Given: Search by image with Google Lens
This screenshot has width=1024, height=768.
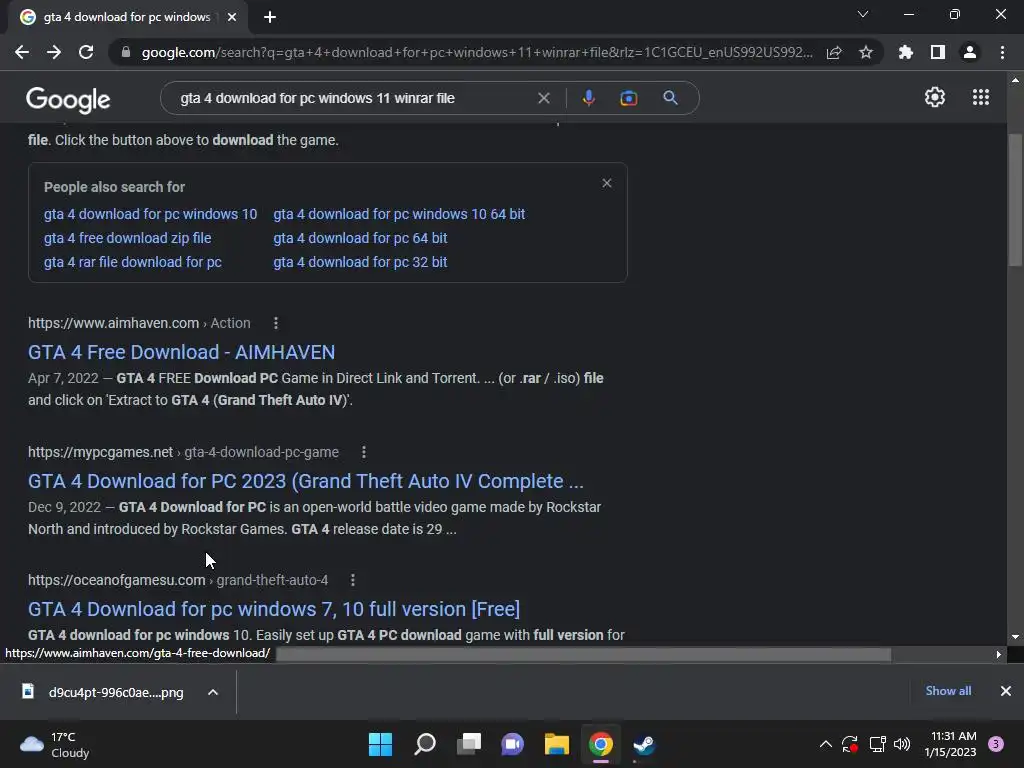Looking at the screenshot, I should (x=628, y=98).
